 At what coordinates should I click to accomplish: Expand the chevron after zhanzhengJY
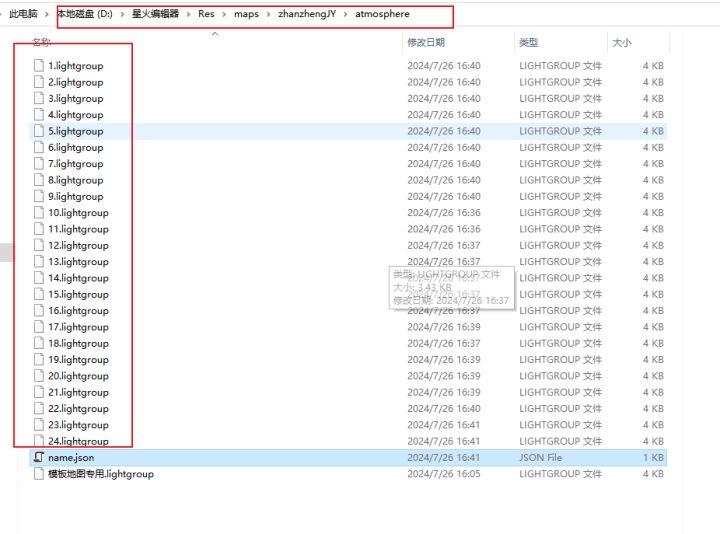pos(345,14)
